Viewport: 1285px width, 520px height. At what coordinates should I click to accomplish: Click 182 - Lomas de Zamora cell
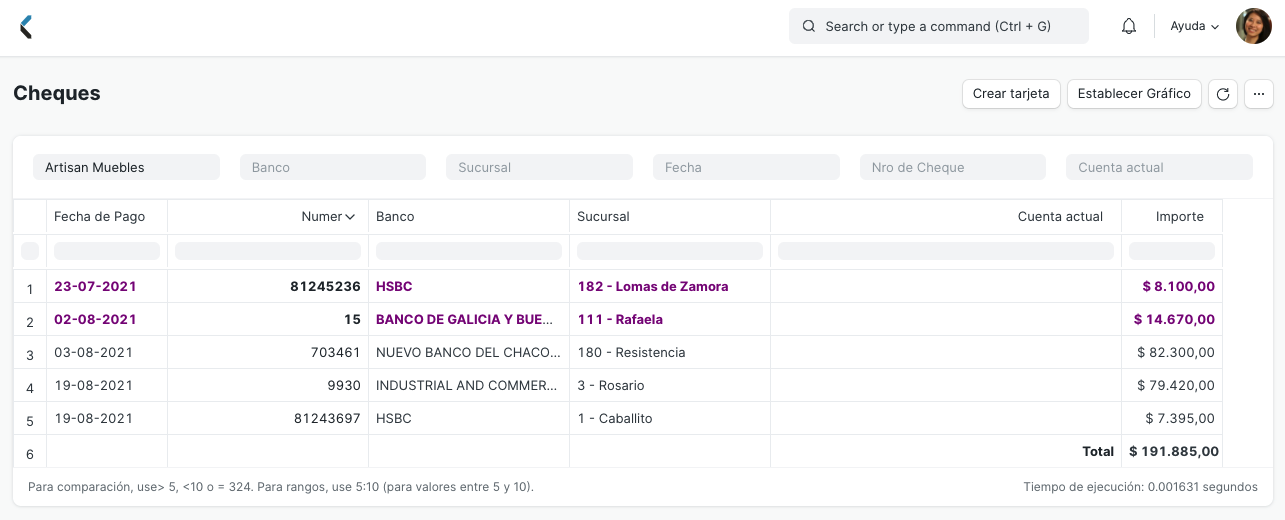pyautogui.click(x=670, y=287)
